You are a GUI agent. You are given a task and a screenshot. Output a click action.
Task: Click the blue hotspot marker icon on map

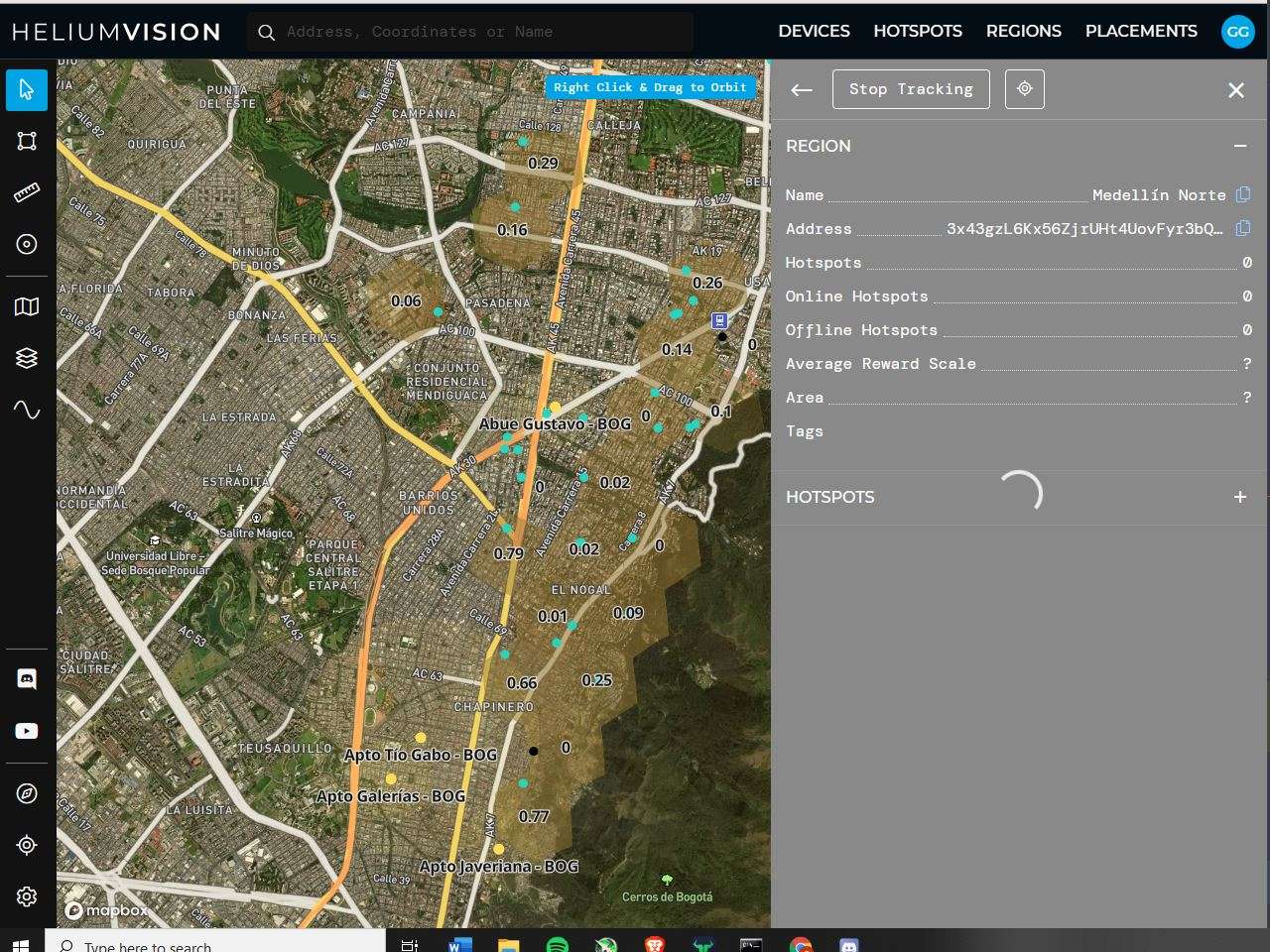[x=719, y=320]
